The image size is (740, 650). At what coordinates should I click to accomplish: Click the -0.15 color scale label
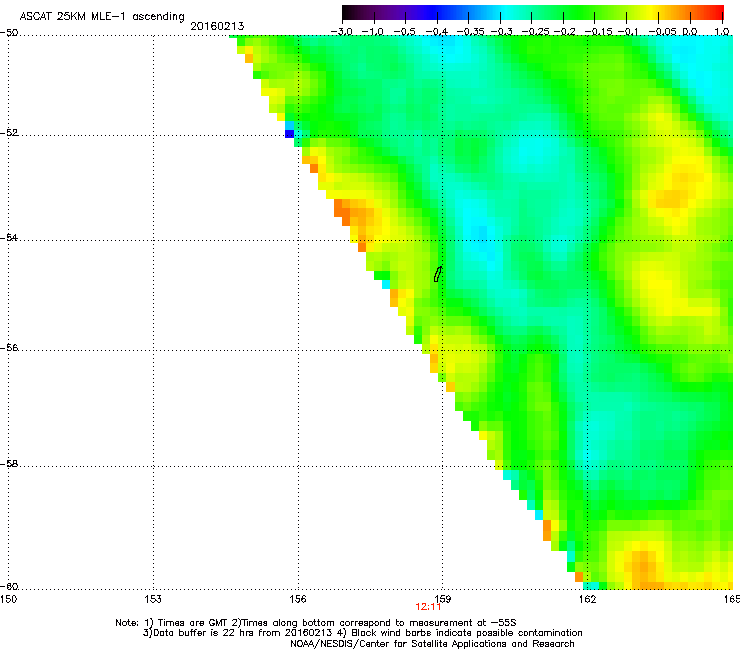pos(598,32)
